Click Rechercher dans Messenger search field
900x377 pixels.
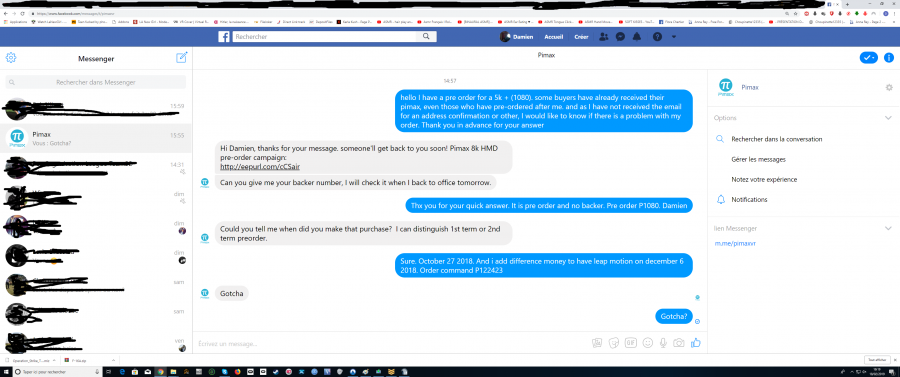coord(96,82)
